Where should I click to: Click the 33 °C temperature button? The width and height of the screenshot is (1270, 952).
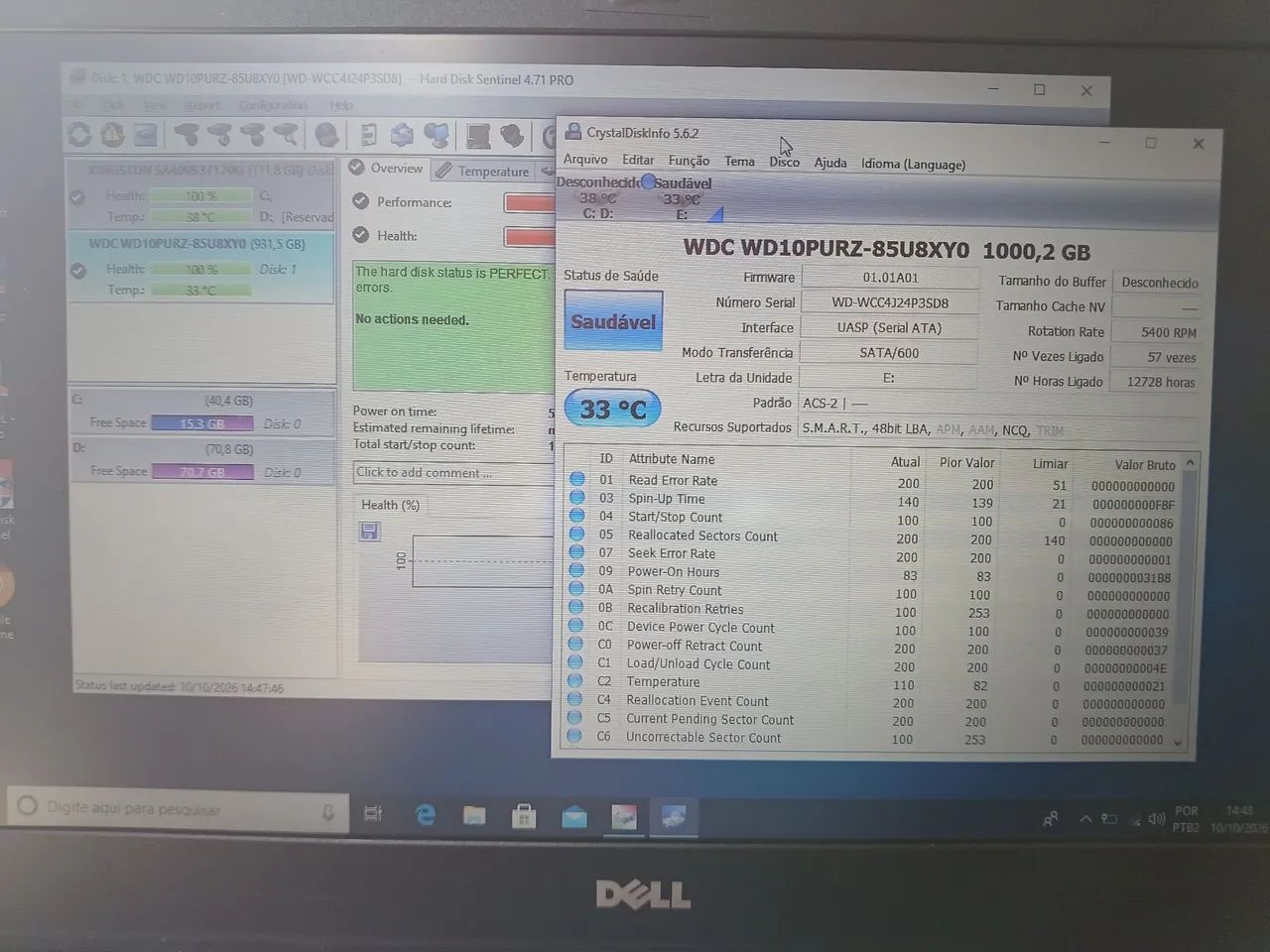[612, 409]
